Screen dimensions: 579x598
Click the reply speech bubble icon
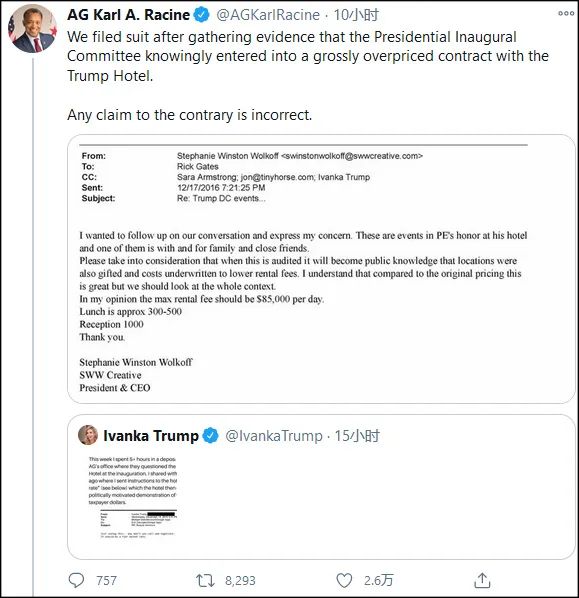(x=76, y=580)
